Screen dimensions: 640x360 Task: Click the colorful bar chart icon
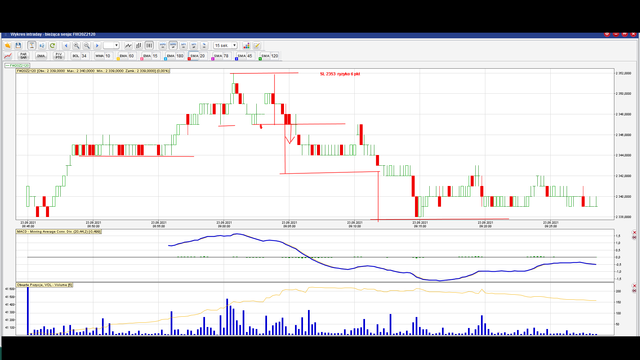[x=247, y=46]
